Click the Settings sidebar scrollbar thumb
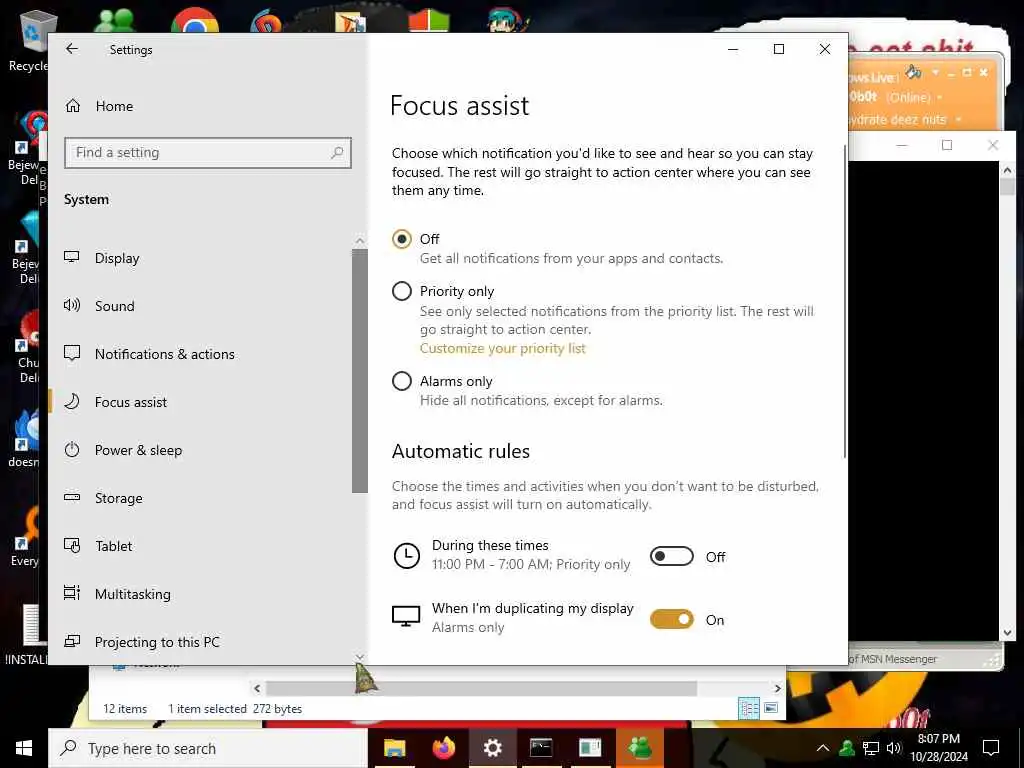Viewport: 1024px width, 768px height. [x=359, y=370]
